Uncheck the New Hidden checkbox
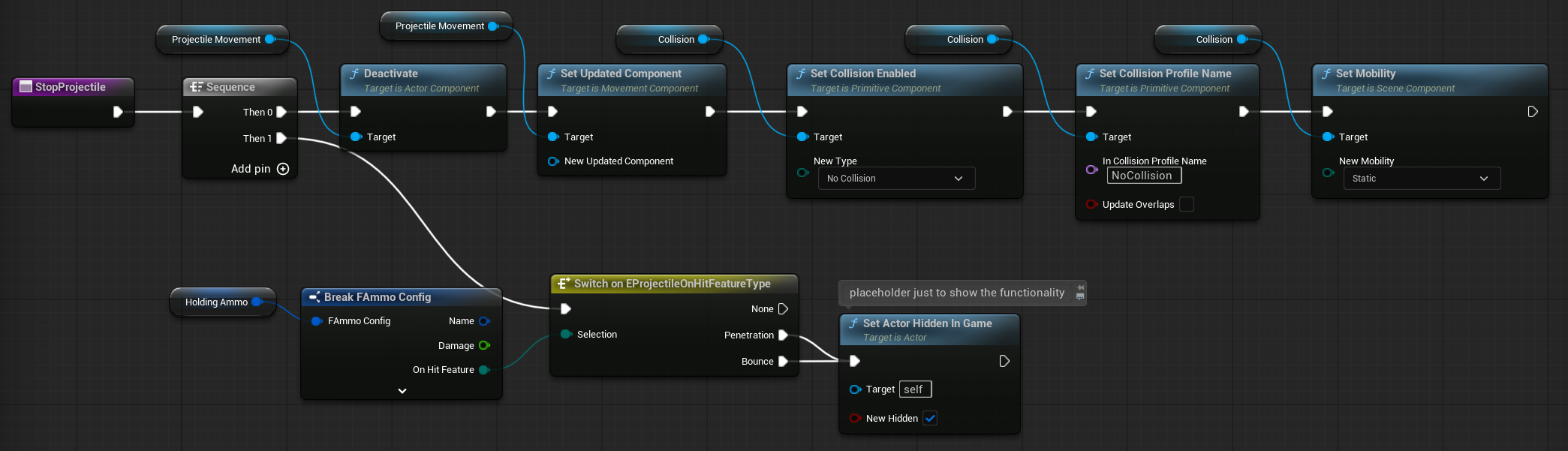The width and height of the screenshot is (1568, 451). [x=930, y=418]
